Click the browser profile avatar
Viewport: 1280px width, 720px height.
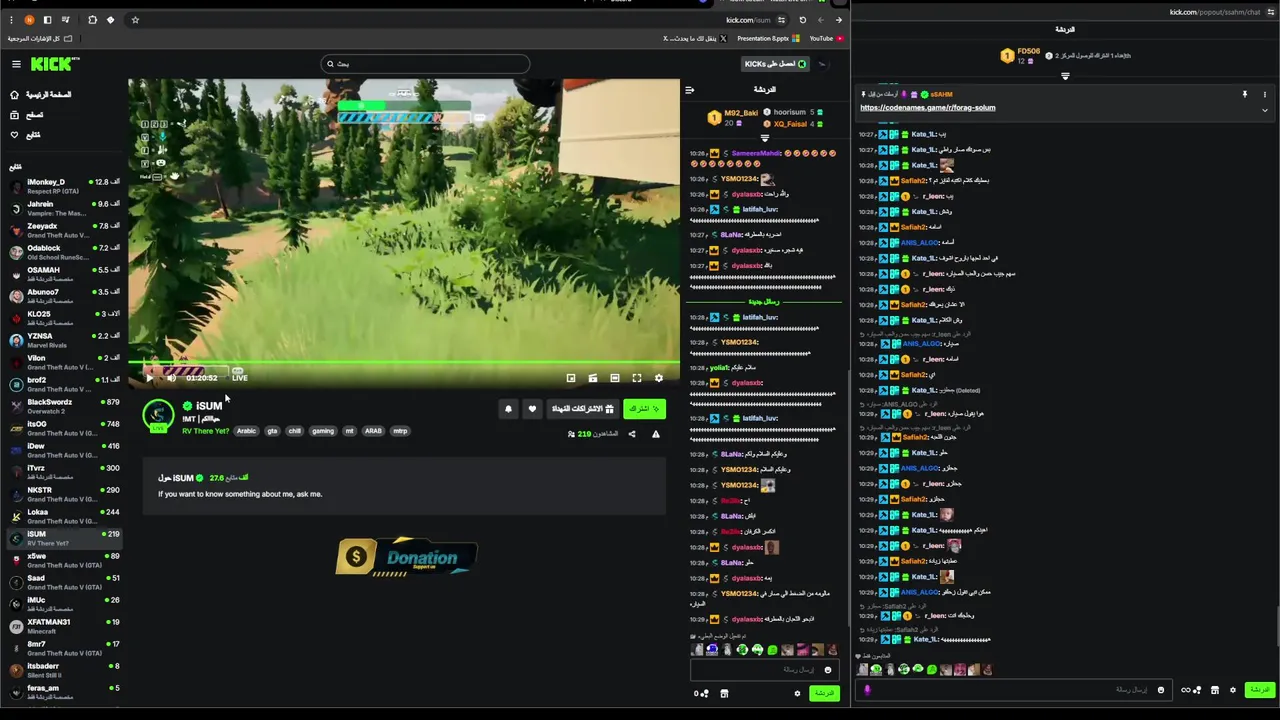(x=29, y=20)
